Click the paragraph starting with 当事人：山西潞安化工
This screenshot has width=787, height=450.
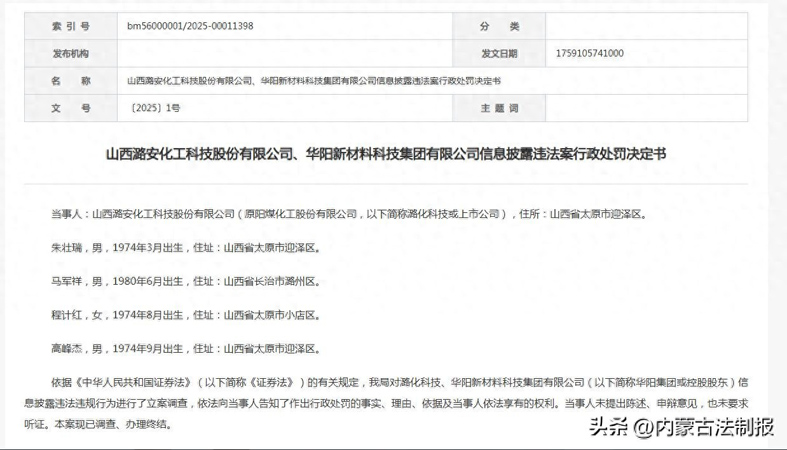tap(349, 214)
